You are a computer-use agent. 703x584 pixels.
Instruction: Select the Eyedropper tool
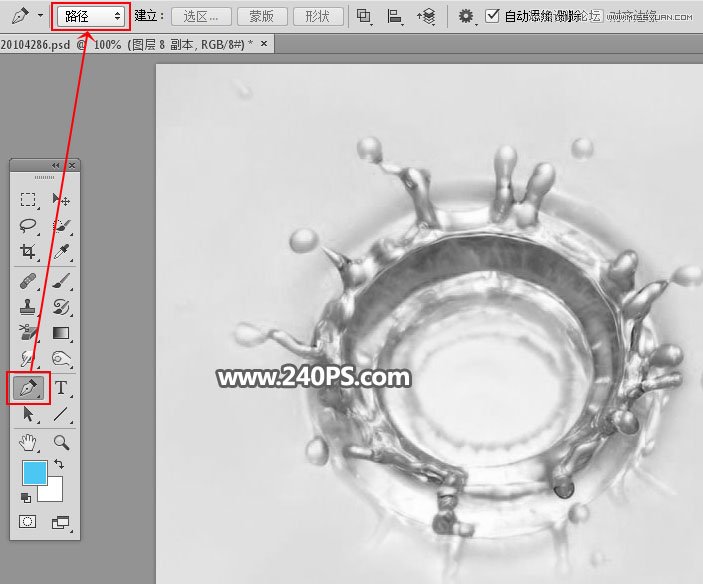(61, 251)
